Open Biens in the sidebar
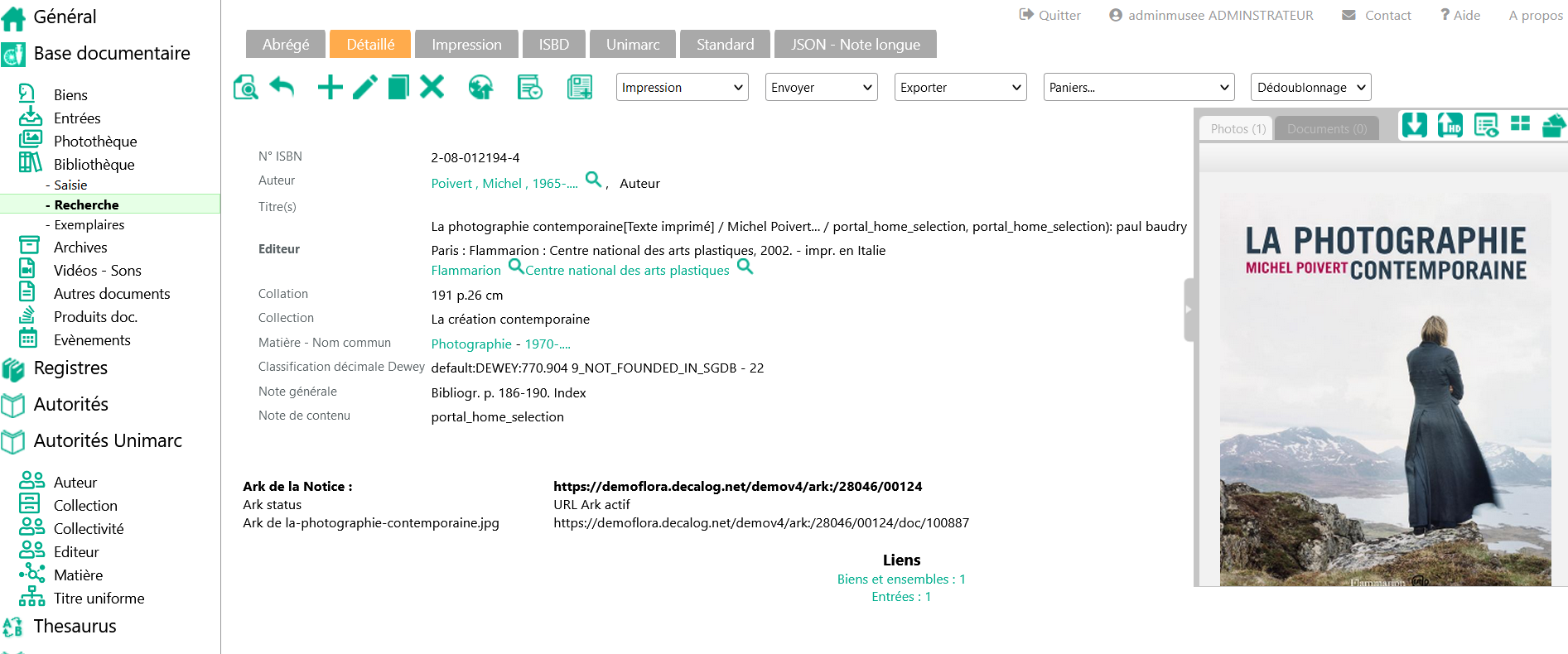The height and width of the screenshot is (654, 1568). [x=70, y=94]
